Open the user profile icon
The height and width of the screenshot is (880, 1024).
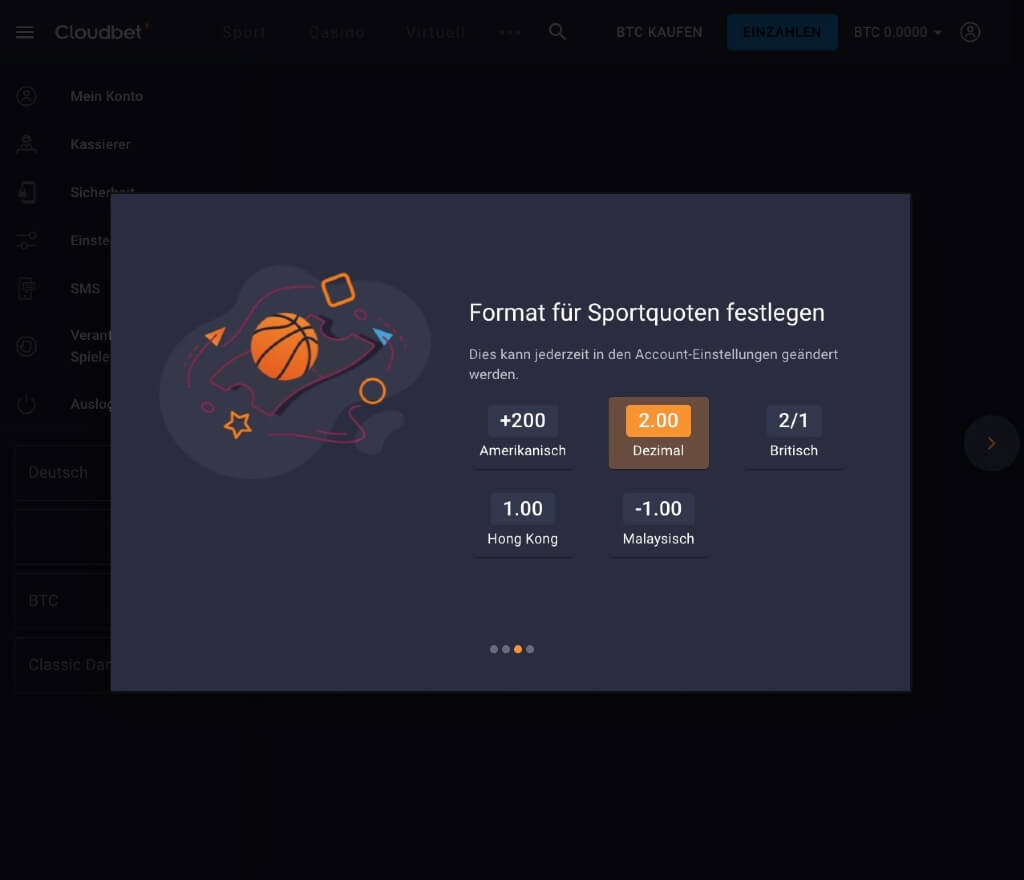pos(970,32)
